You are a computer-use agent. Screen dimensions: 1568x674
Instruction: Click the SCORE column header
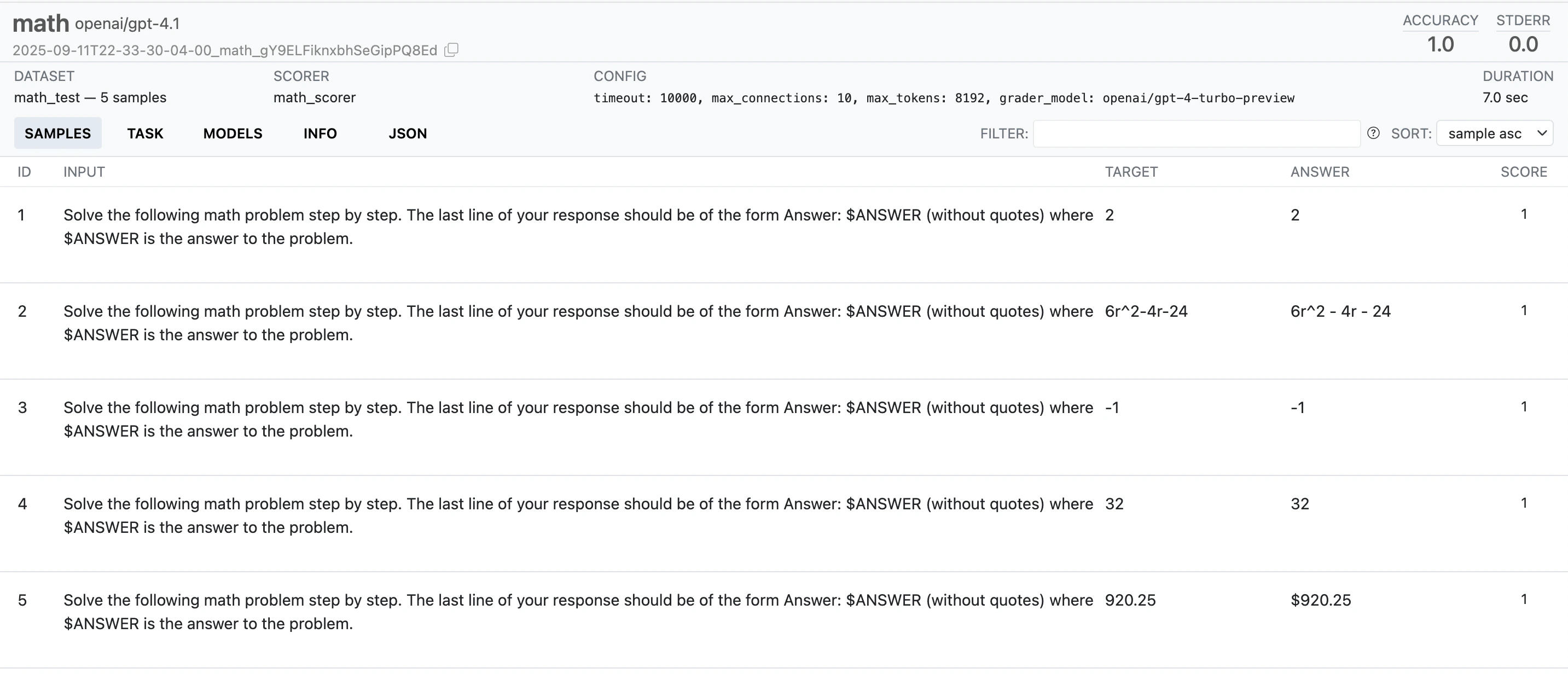(x=1524, y=172)
